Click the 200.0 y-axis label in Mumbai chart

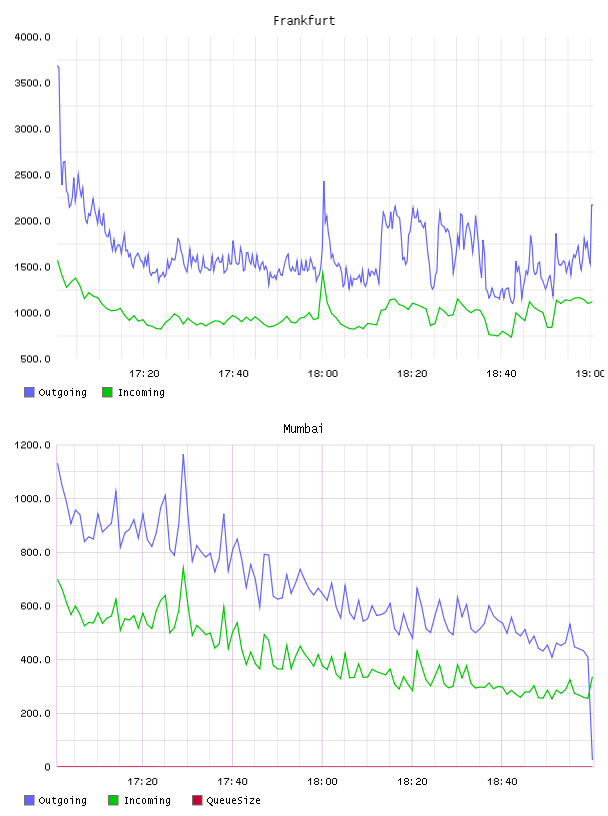[35, 713]
